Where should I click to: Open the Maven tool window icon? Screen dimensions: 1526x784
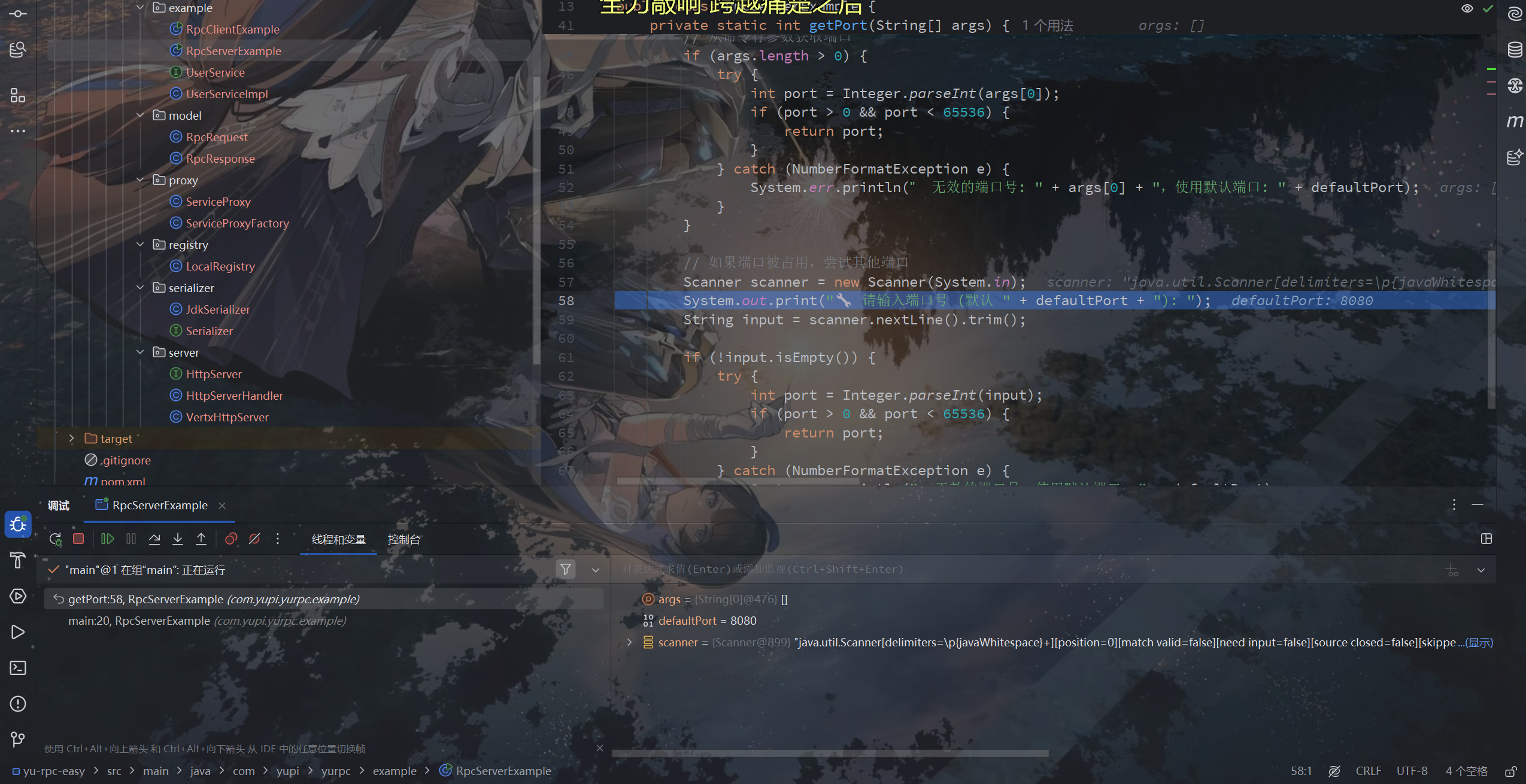pyautogui.click(x=1515, y=121)
